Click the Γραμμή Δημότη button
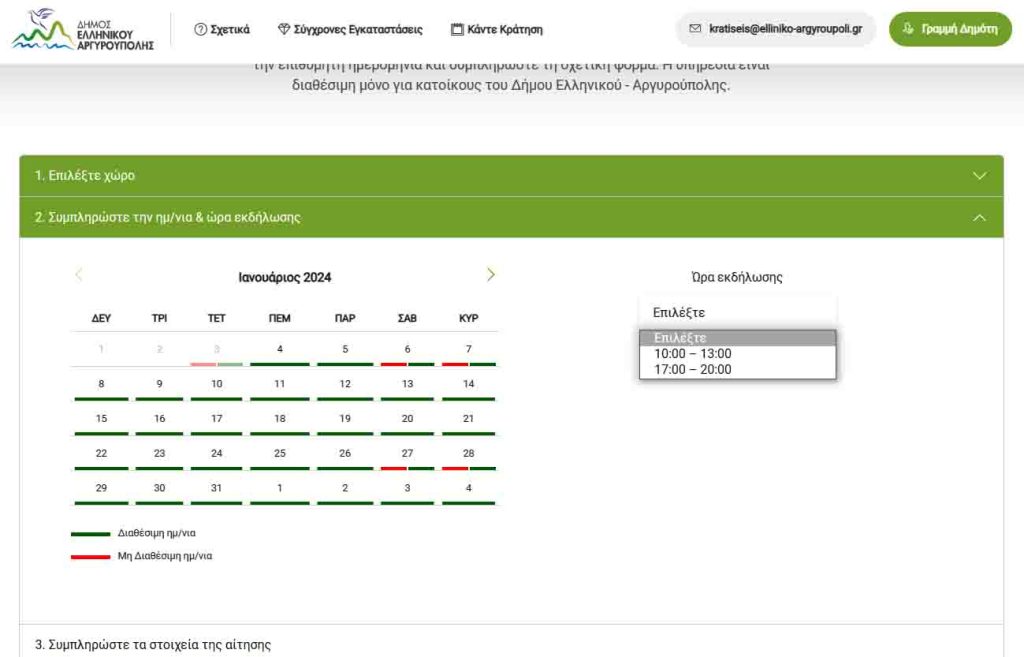 pos(950,29)
